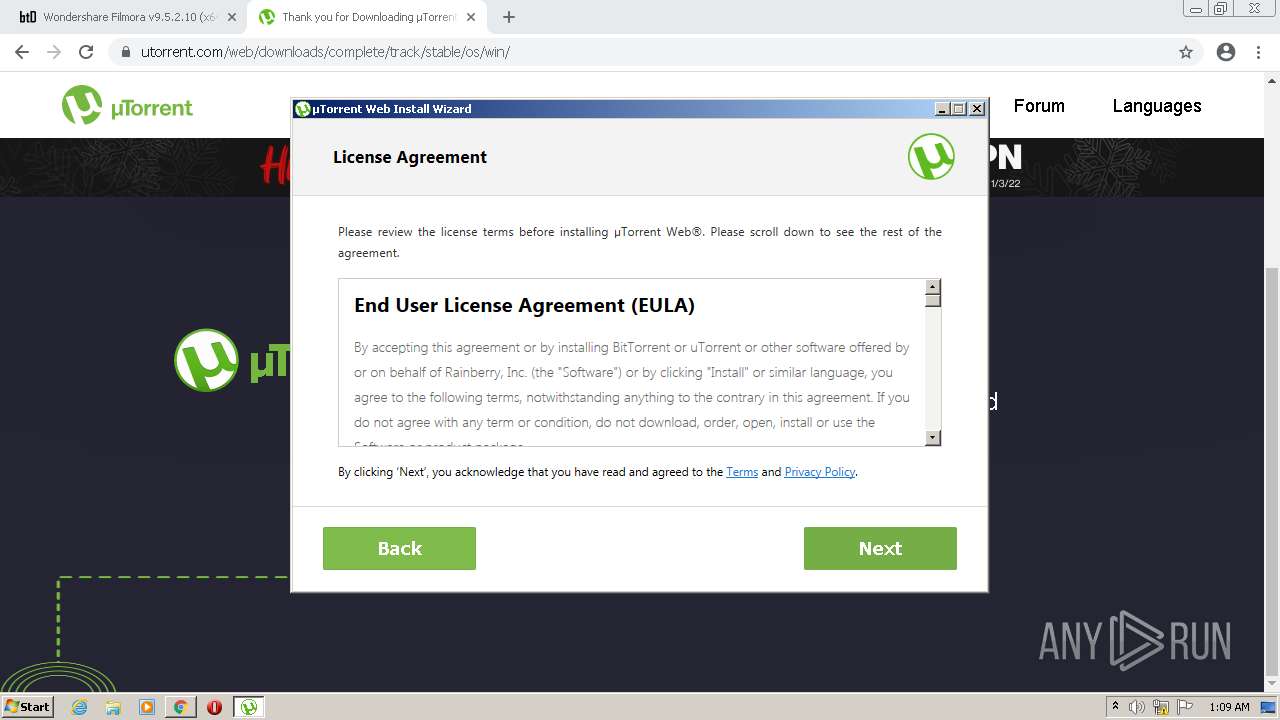Bookmark this page with star icon
Viewport: 1280px width, 720px height.
[1186, 52]
